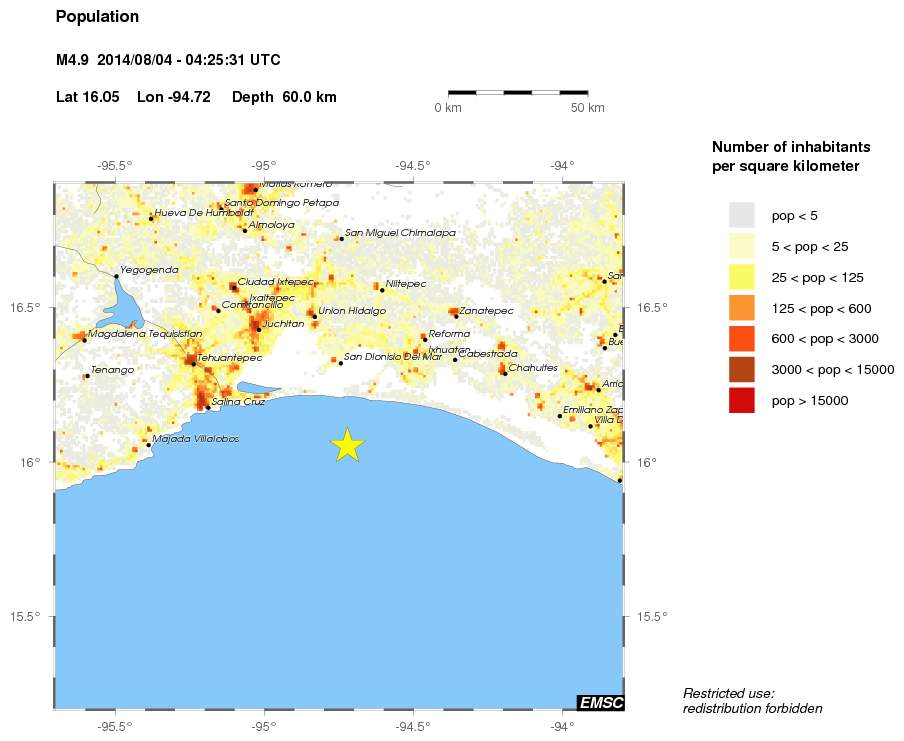Click the '50 km' scale label
Image resolution: width=904 pixels, height=741 pixels.
coord(587,108)
